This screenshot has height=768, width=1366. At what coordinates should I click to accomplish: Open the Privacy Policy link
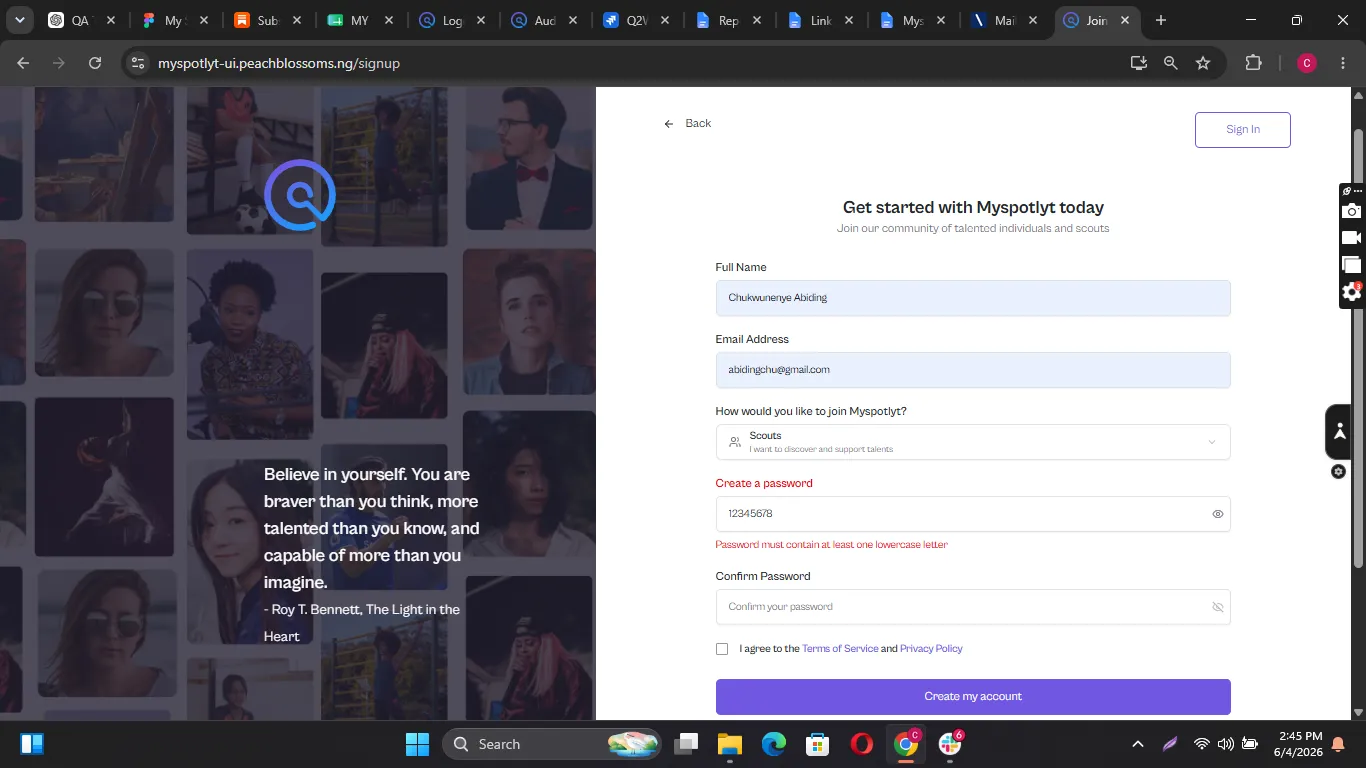point(931,649)
